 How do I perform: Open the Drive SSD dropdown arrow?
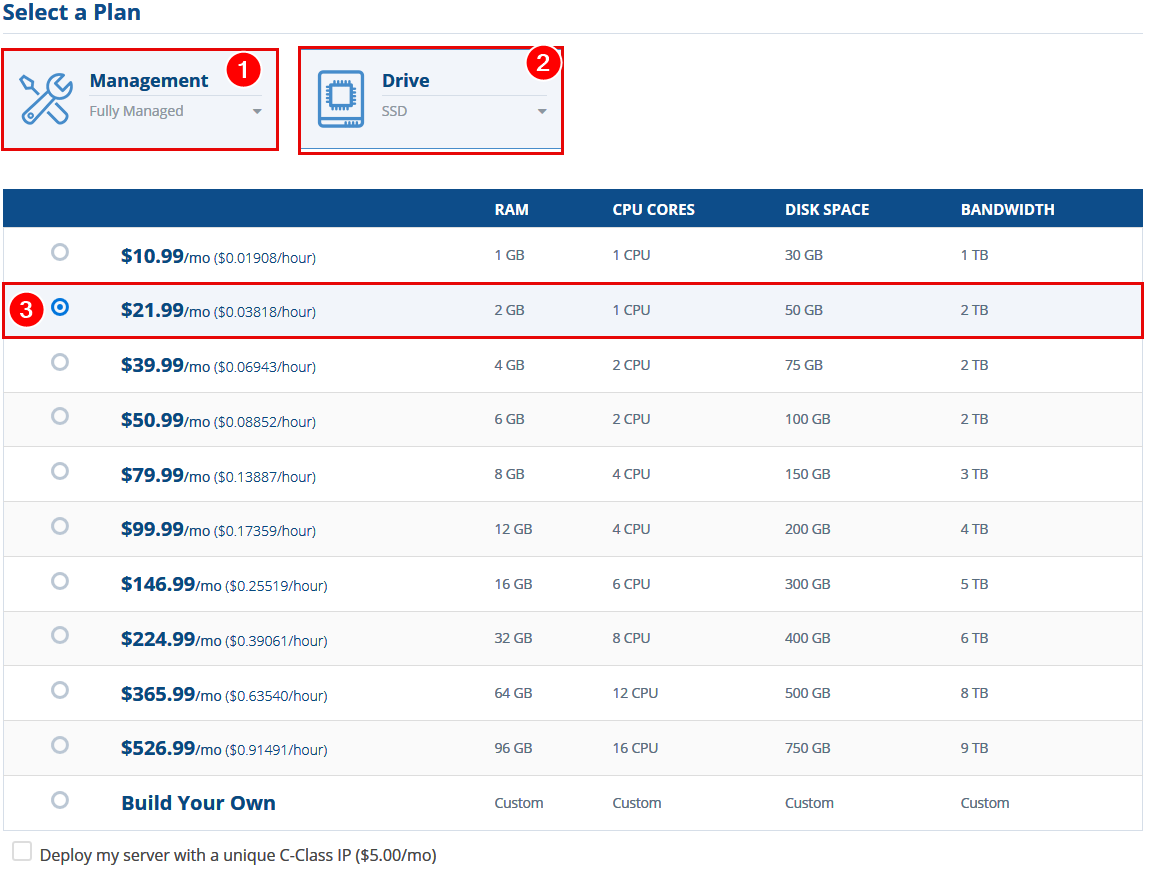point(542,111)
